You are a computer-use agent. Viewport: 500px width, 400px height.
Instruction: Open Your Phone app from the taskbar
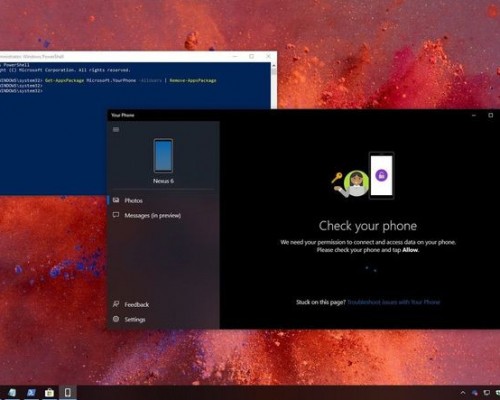pyautogui.click(x=68, y=393)
